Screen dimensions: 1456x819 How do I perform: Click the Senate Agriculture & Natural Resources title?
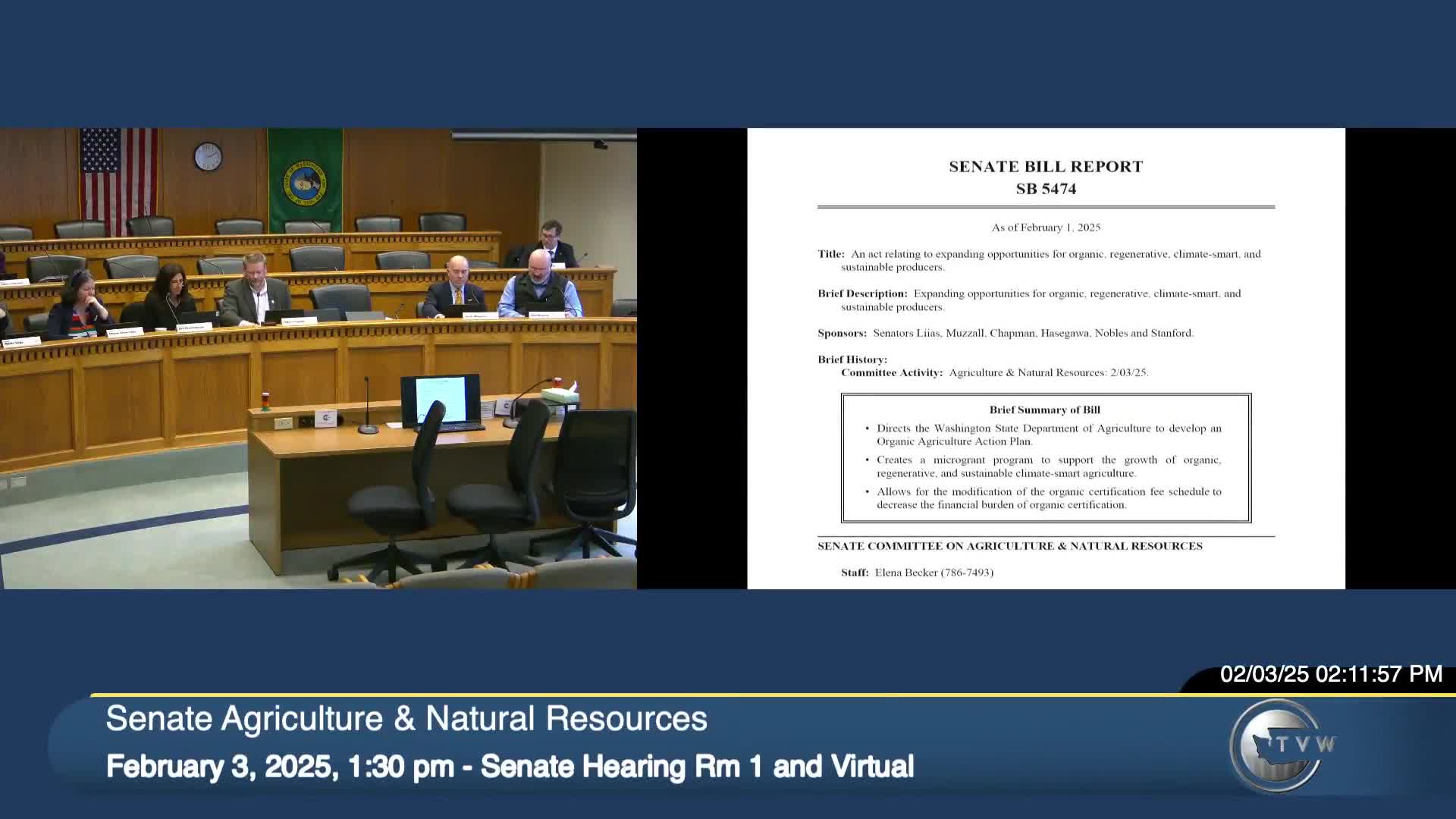click(406, 719)
